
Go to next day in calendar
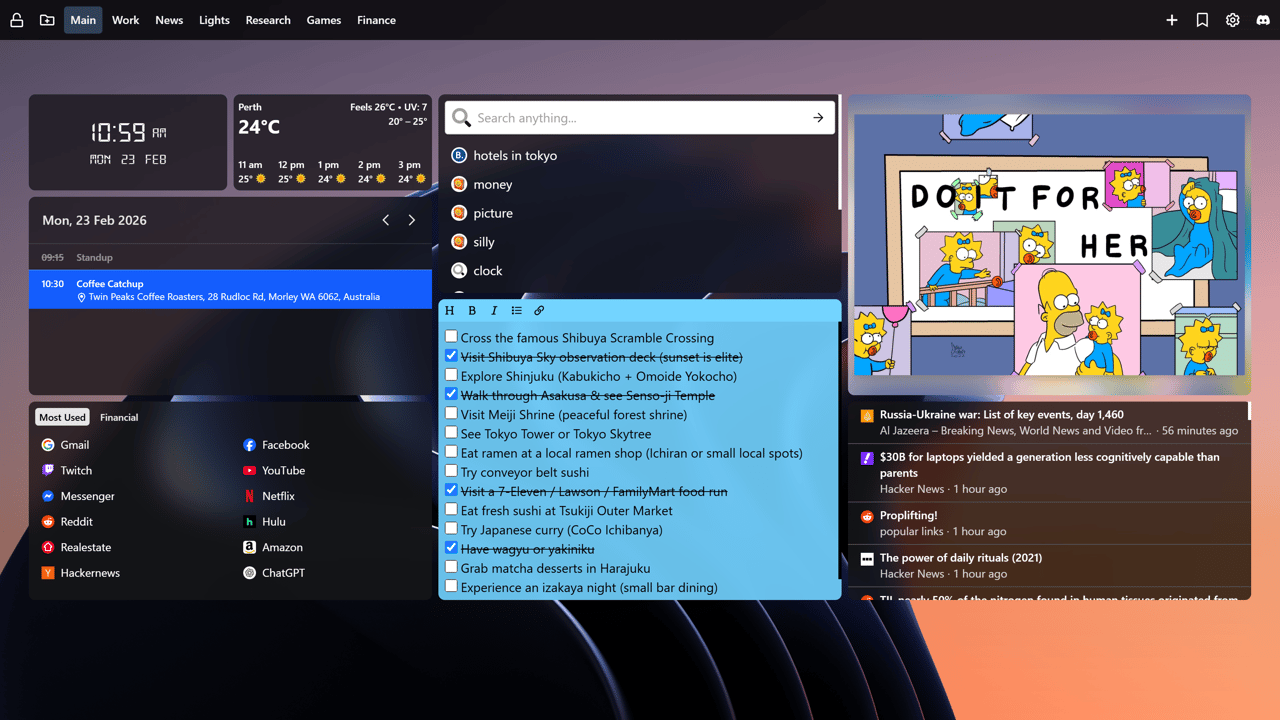click(x=412, y=220)
